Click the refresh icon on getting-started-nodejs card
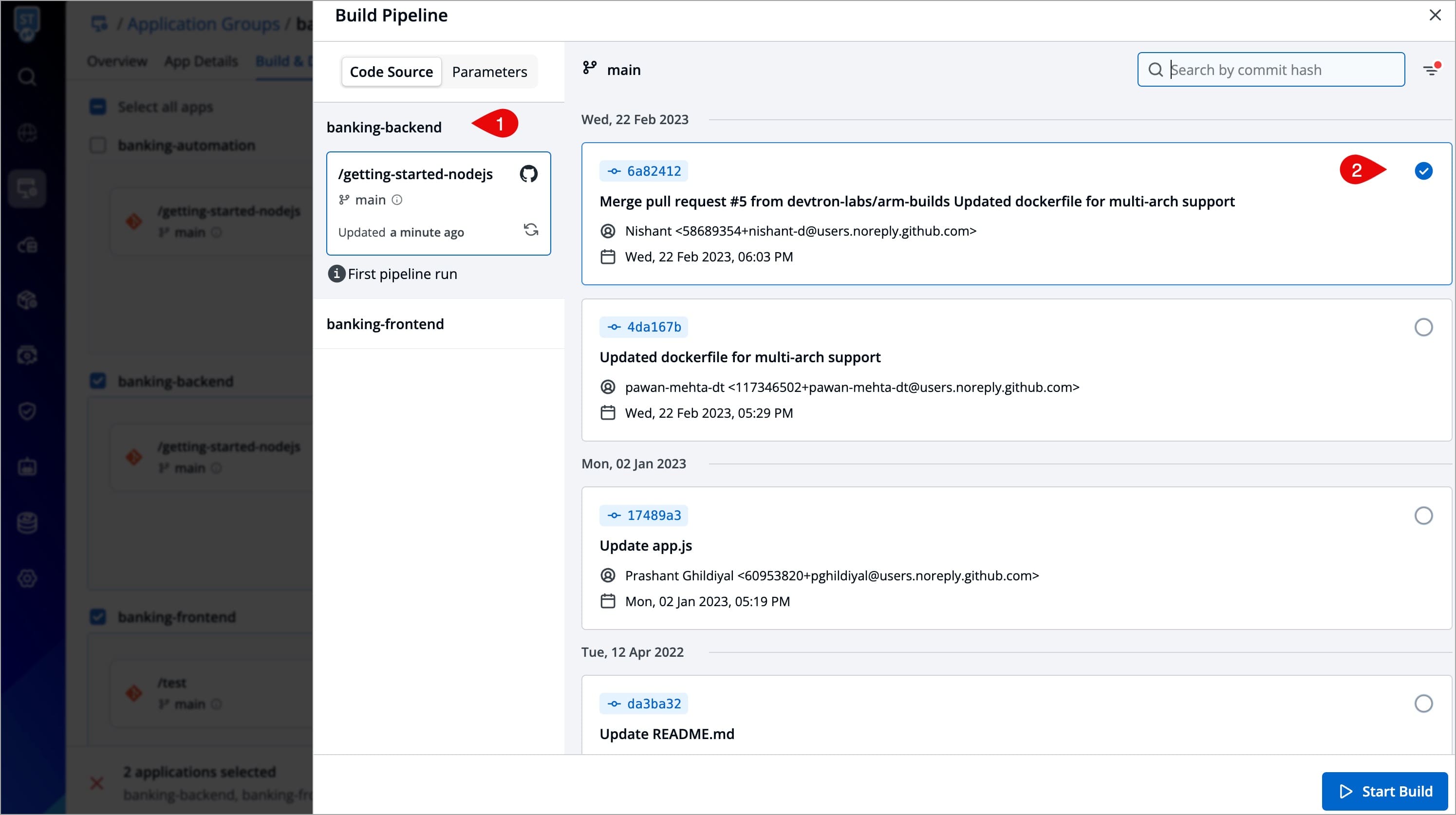 coord(531,230)
